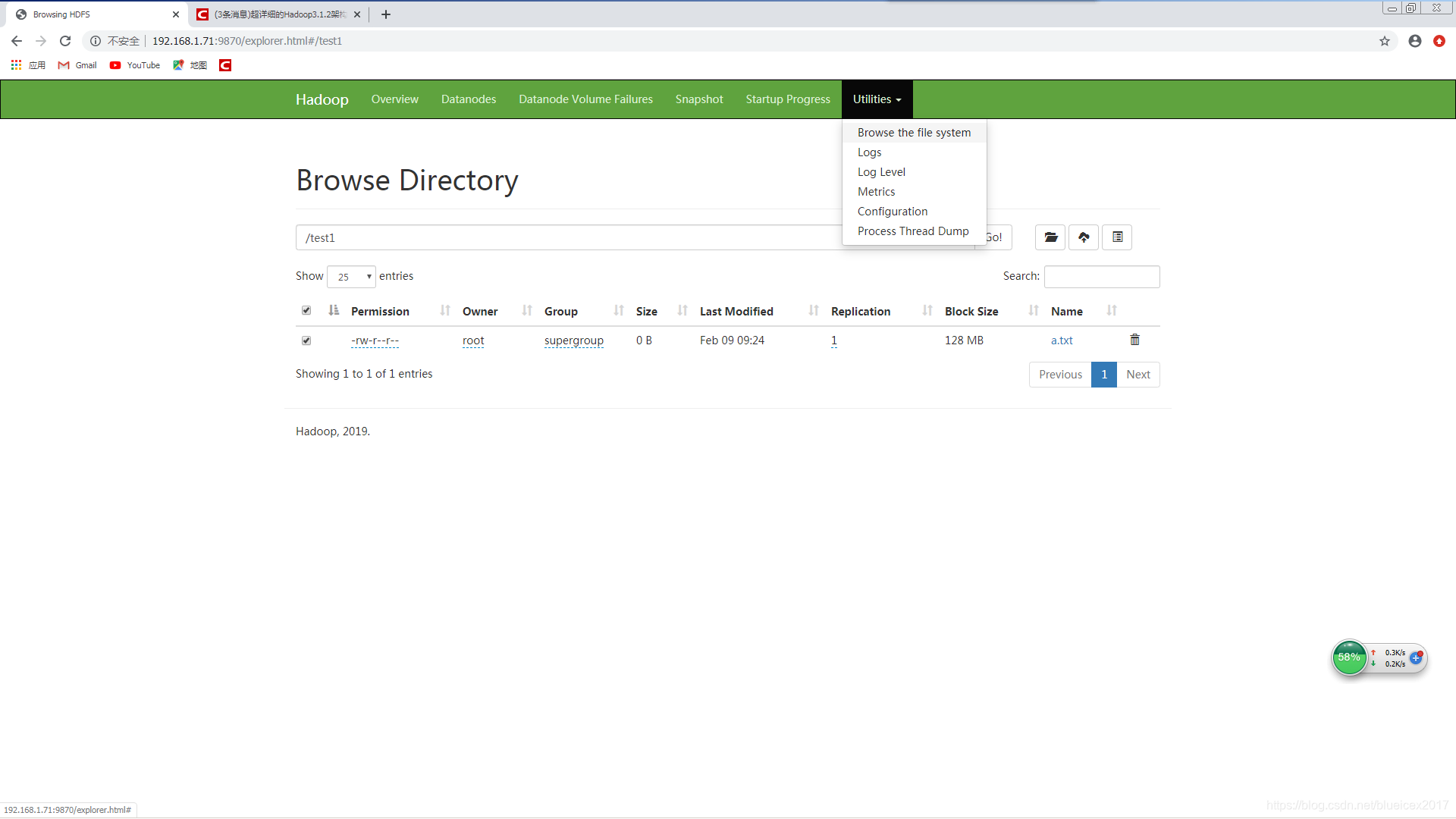
Task: Click the copy path to clipboard icon
Action: (1117, 237)
